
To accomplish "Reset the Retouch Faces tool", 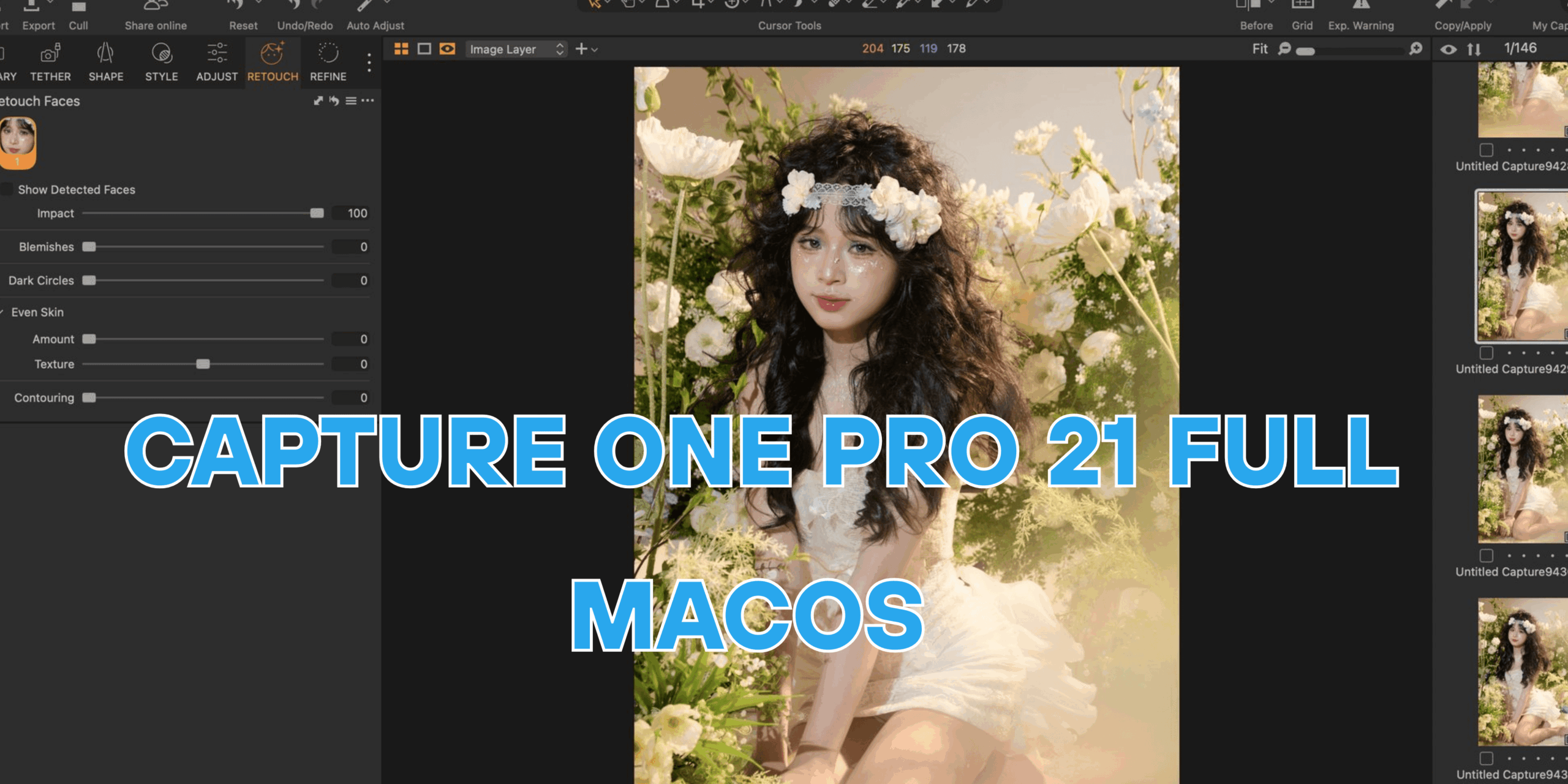I will point(334,101).
